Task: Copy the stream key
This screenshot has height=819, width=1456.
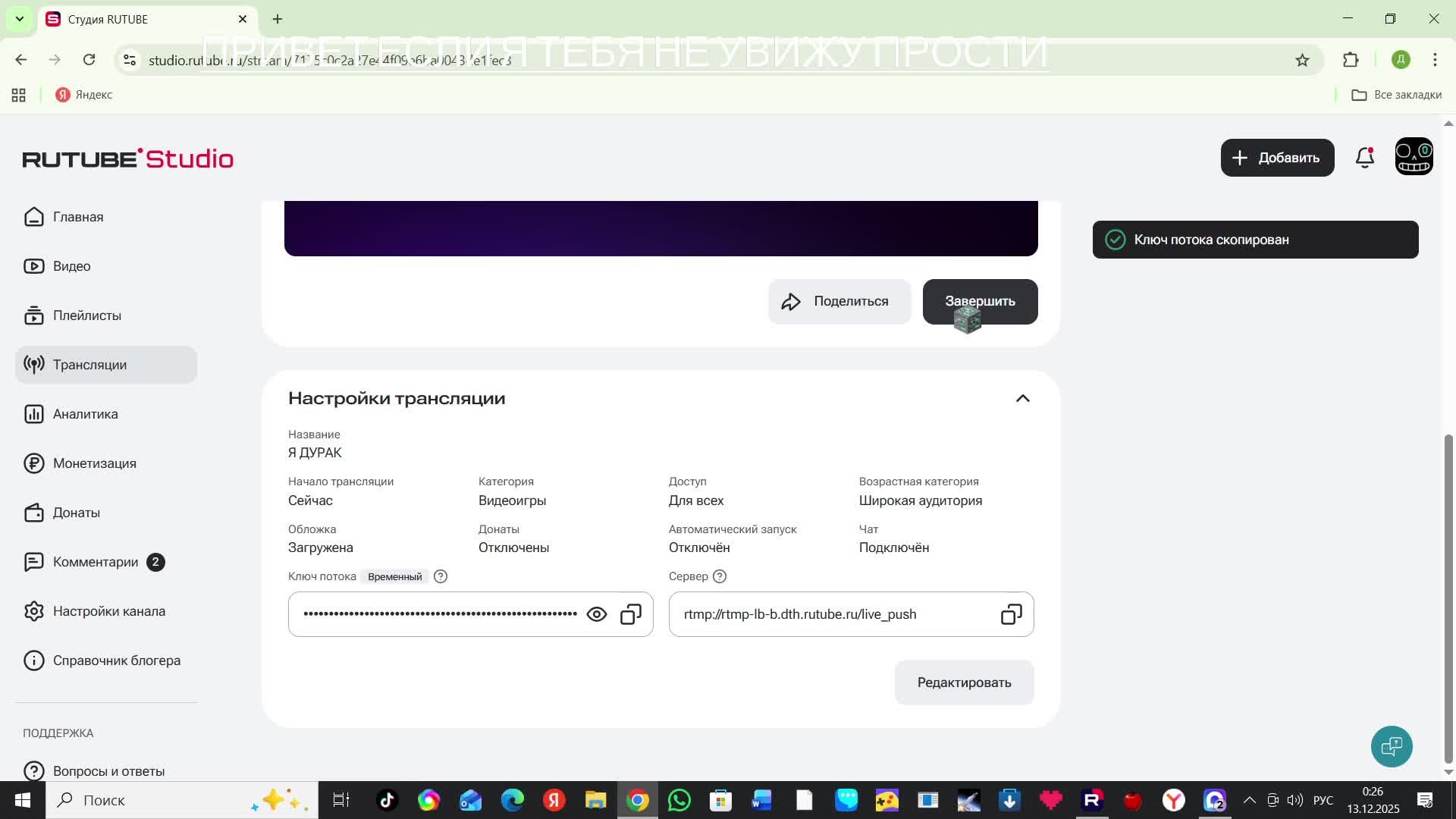Action: pyautogui.click(x=631, y=614)
